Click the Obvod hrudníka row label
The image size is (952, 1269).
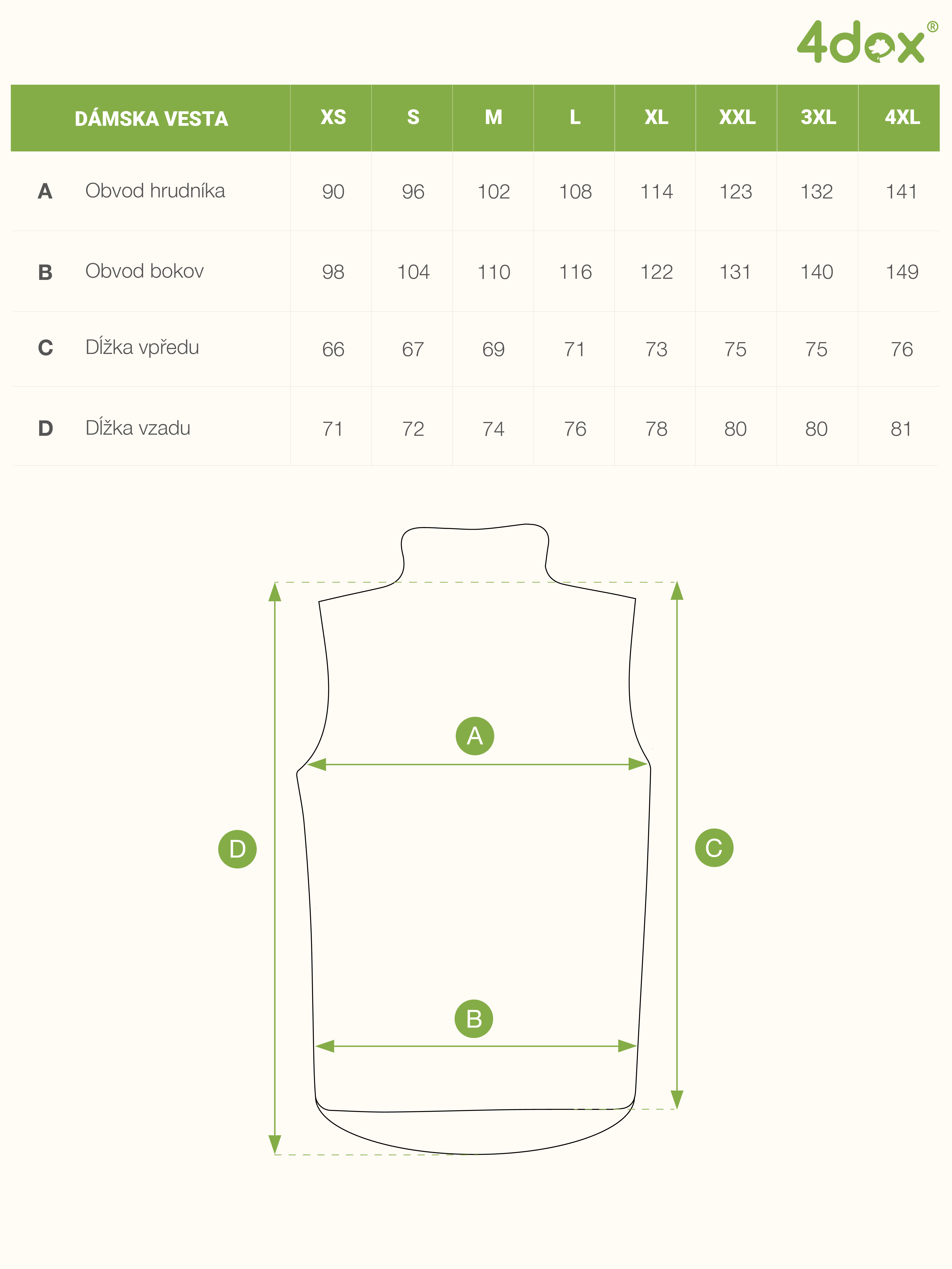(155, 190)
